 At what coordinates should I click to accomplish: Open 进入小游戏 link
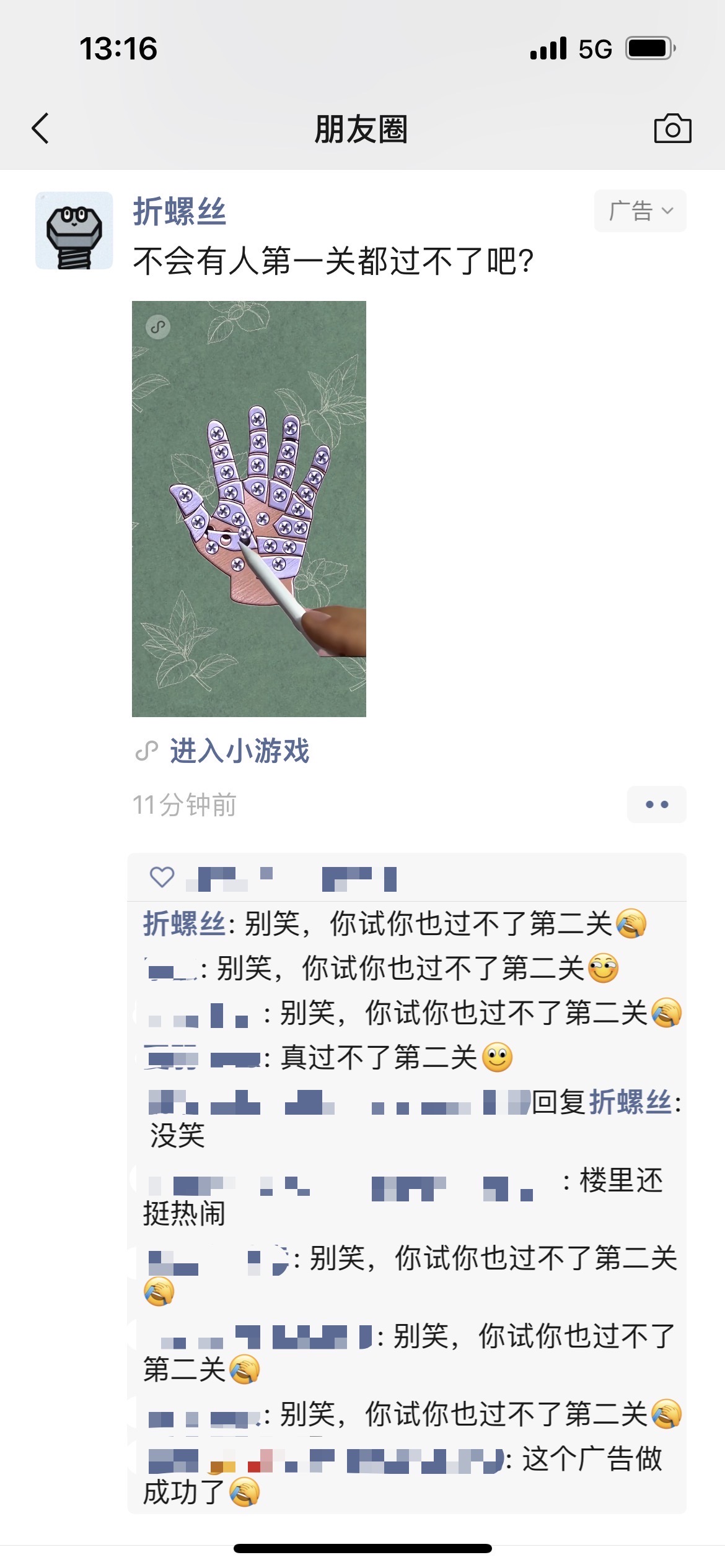pyautogui.click(x=240, y=751)
